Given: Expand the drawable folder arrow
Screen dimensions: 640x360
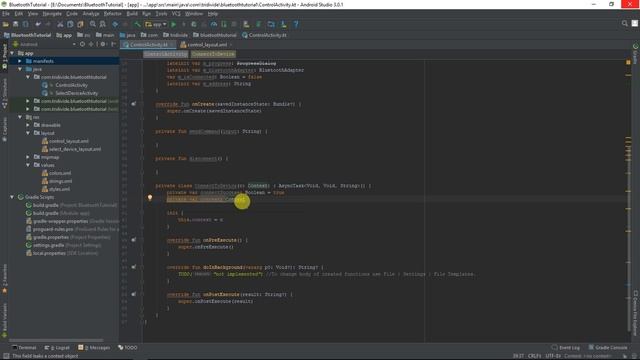Looking at the screenshot, I should (28, 125).
